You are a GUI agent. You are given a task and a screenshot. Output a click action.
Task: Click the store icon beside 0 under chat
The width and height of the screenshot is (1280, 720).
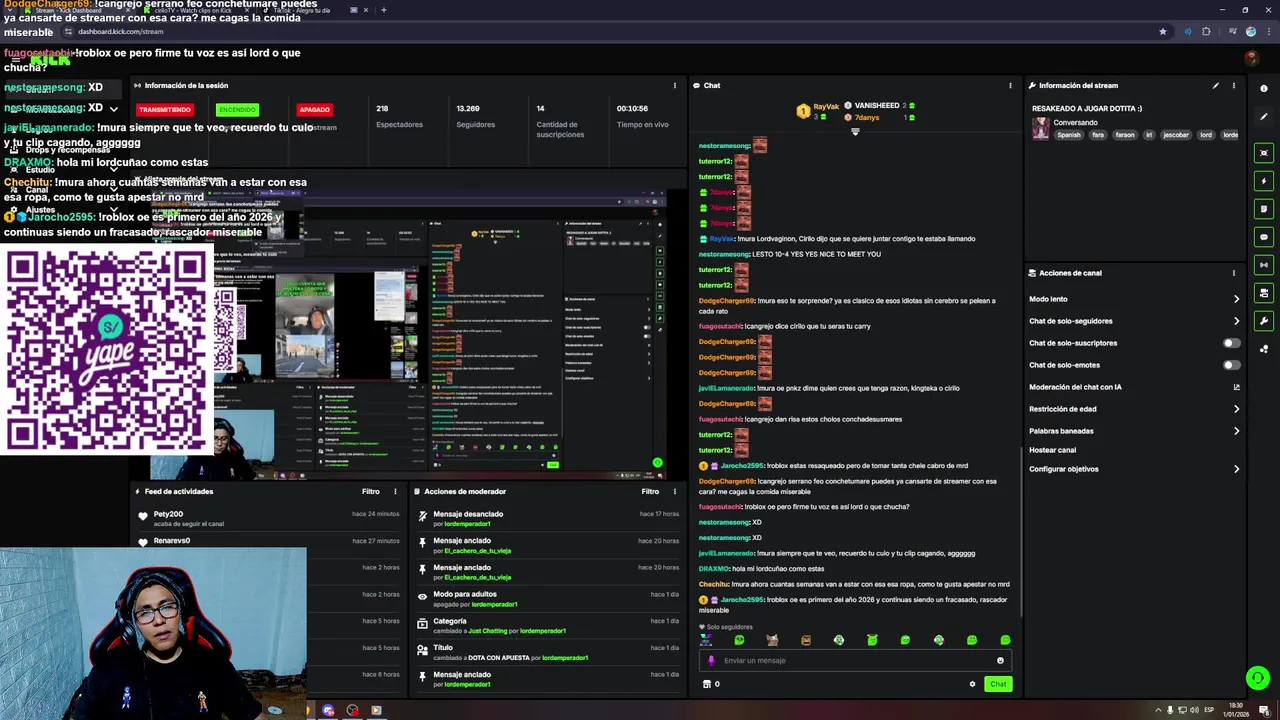(707, 684)
